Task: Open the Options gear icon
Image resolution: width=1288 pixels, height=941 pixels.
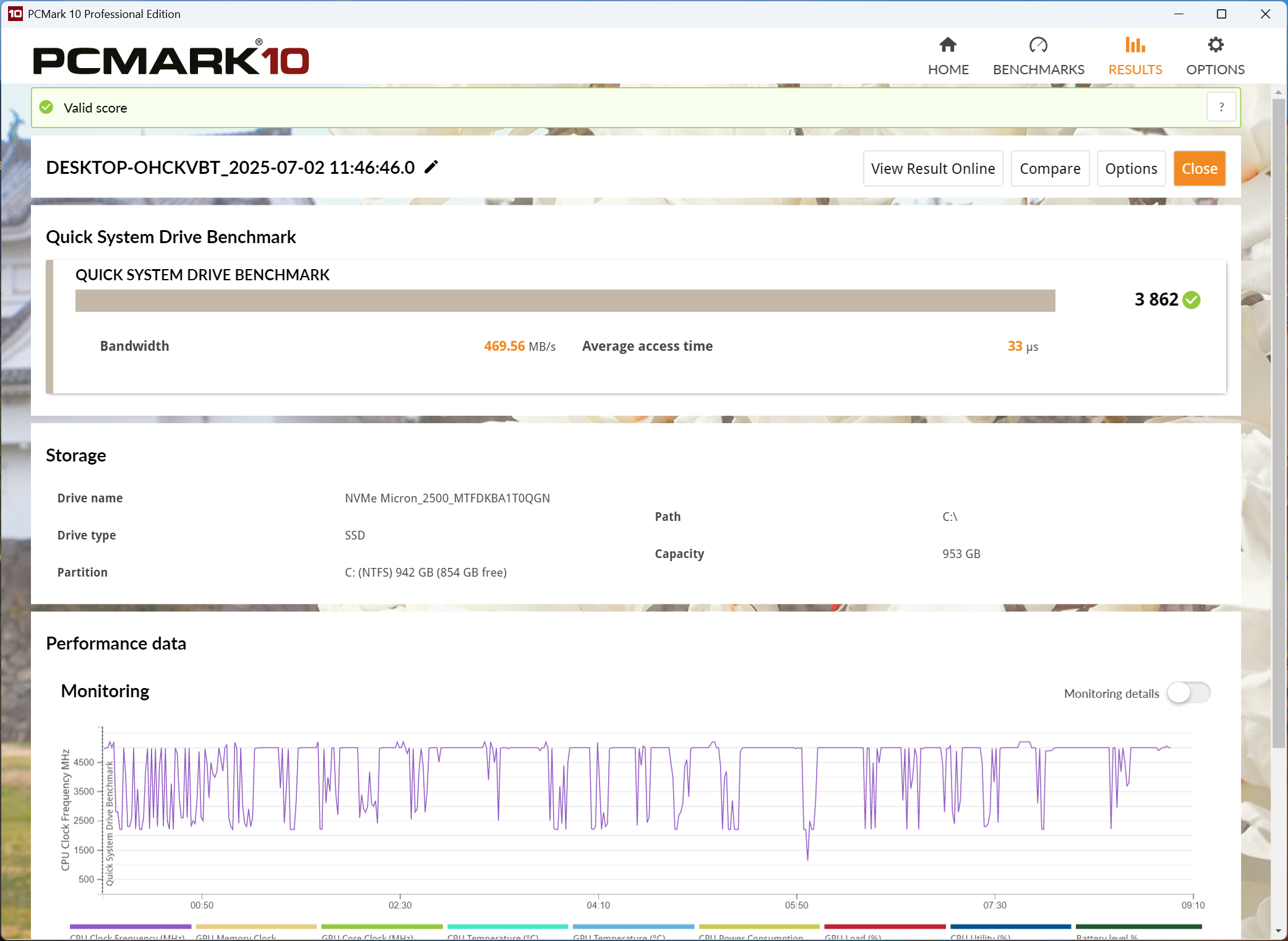Action: point(1215,45)
